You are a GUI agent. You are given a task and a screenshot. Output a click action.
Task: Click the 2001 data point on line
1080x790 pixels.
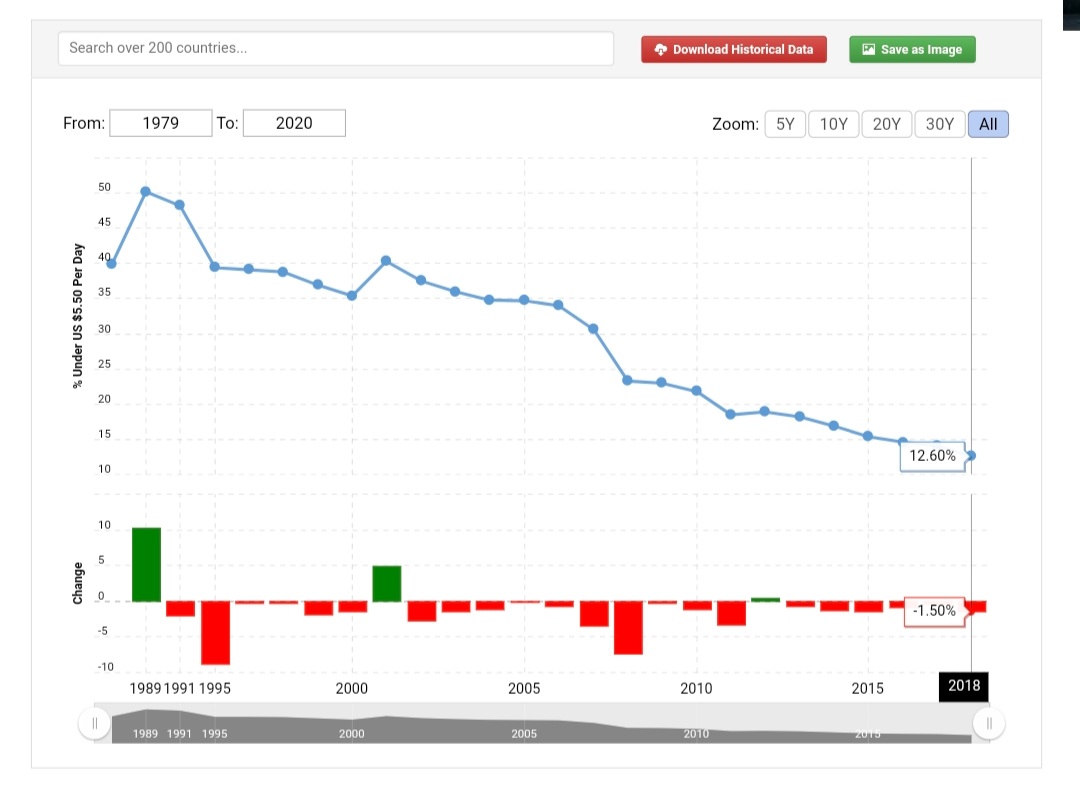click(386, 260)
